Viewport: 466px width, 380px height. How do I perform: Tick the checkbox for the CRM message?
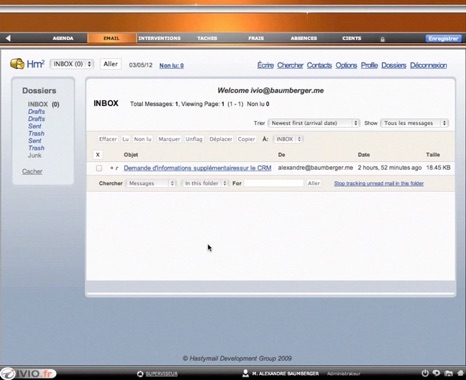(99, 168)
